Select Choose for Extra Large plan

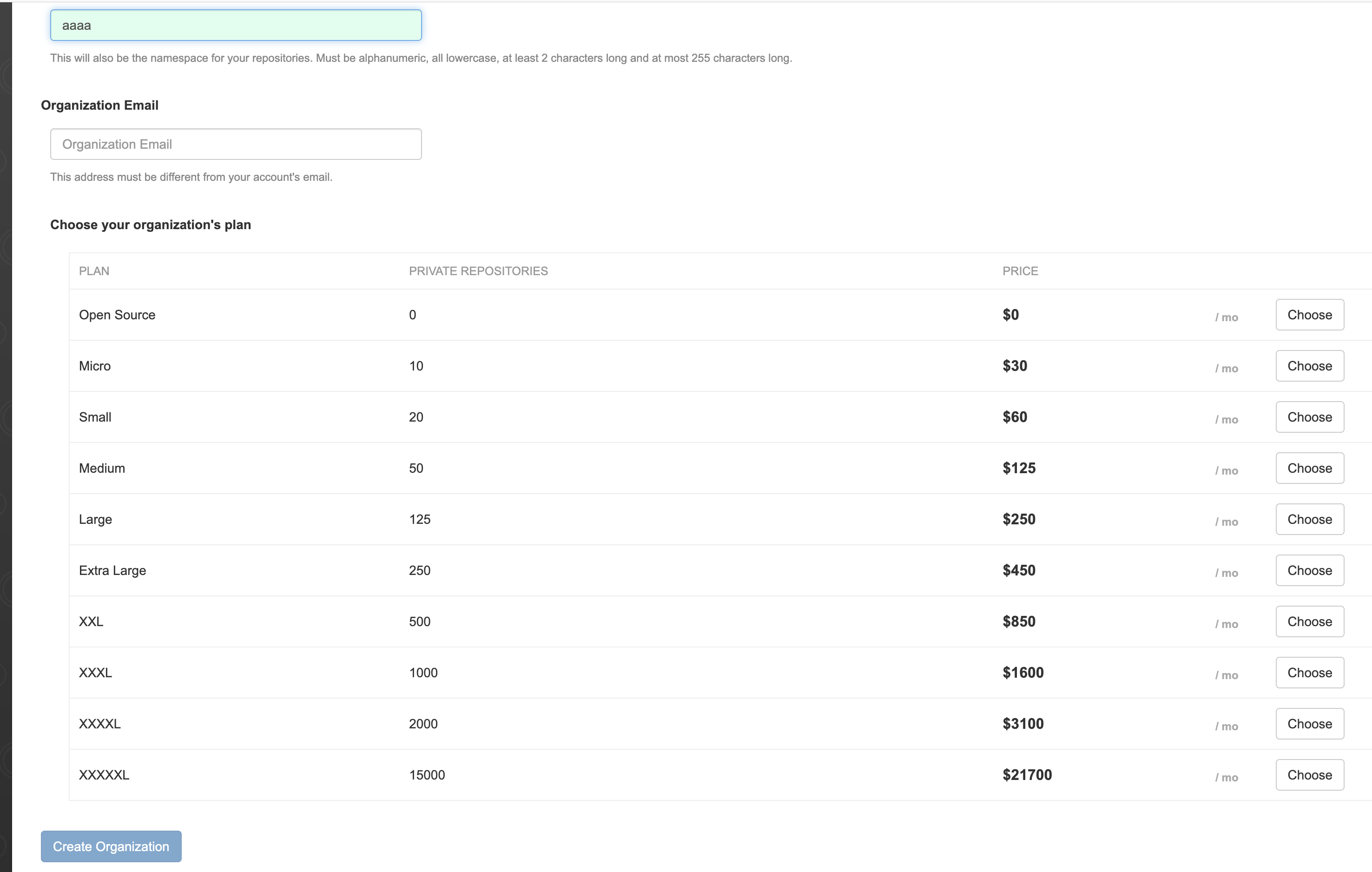click(1309, 570)
